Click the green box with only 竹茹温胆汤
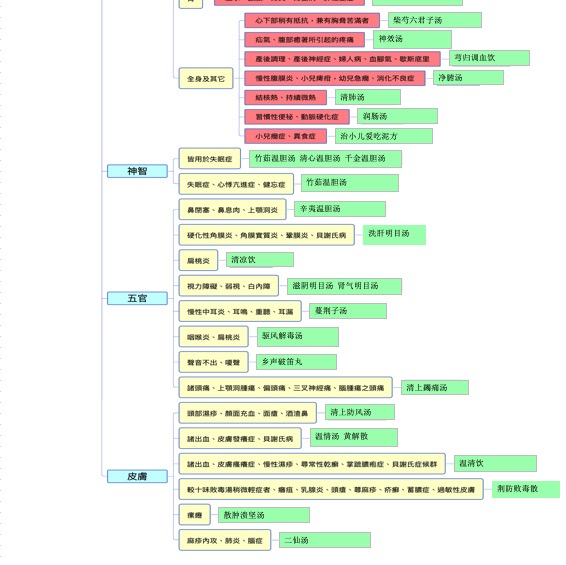Screen dimensions: 566x565 click(350, 183)
